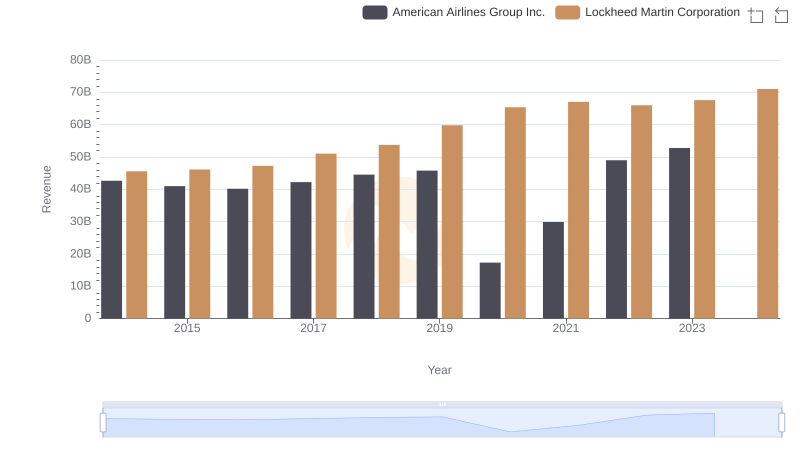800x461 pixels.
Task: Click the American Airlines 2020 bar
Action: coord(490,291)
